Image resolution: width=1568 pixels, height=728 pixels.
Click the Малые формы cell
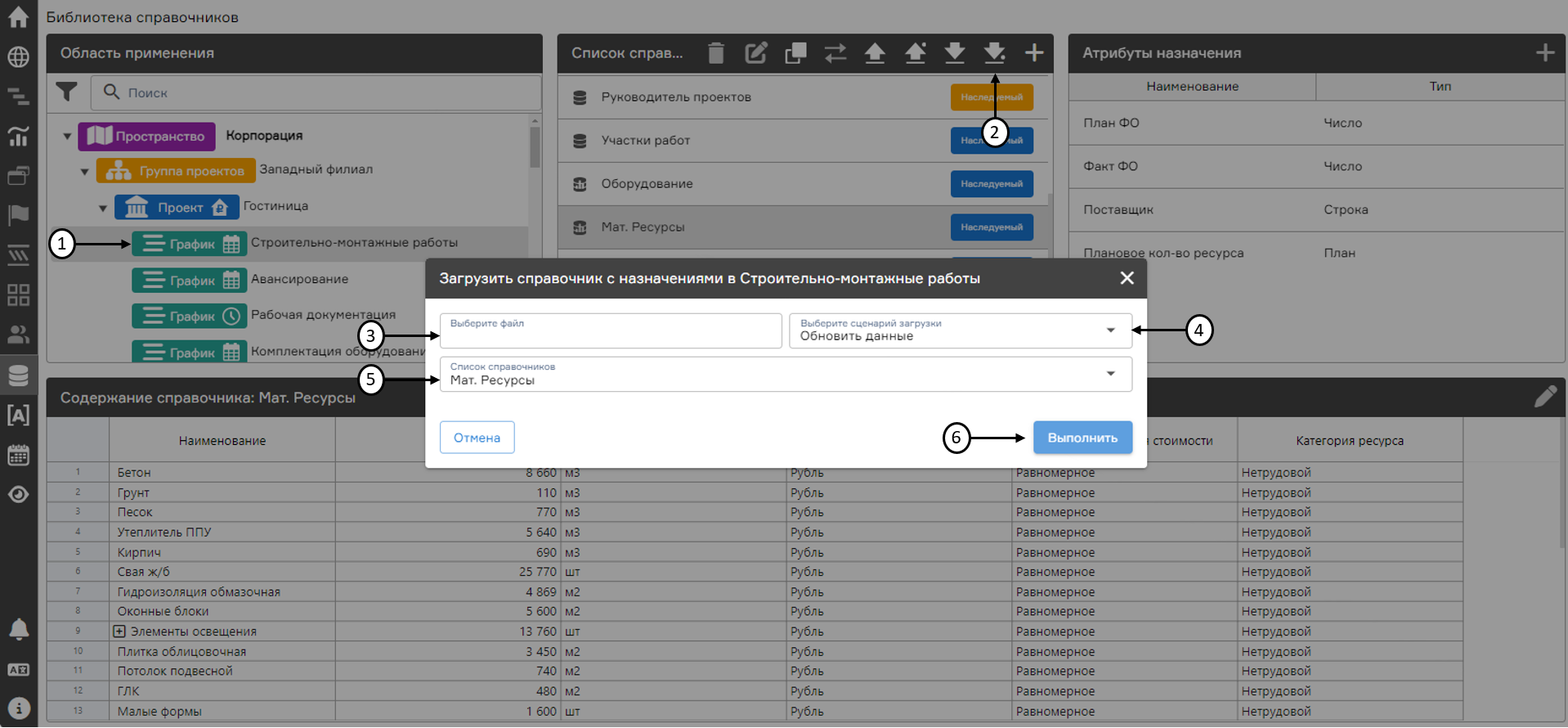click(222, 712)
